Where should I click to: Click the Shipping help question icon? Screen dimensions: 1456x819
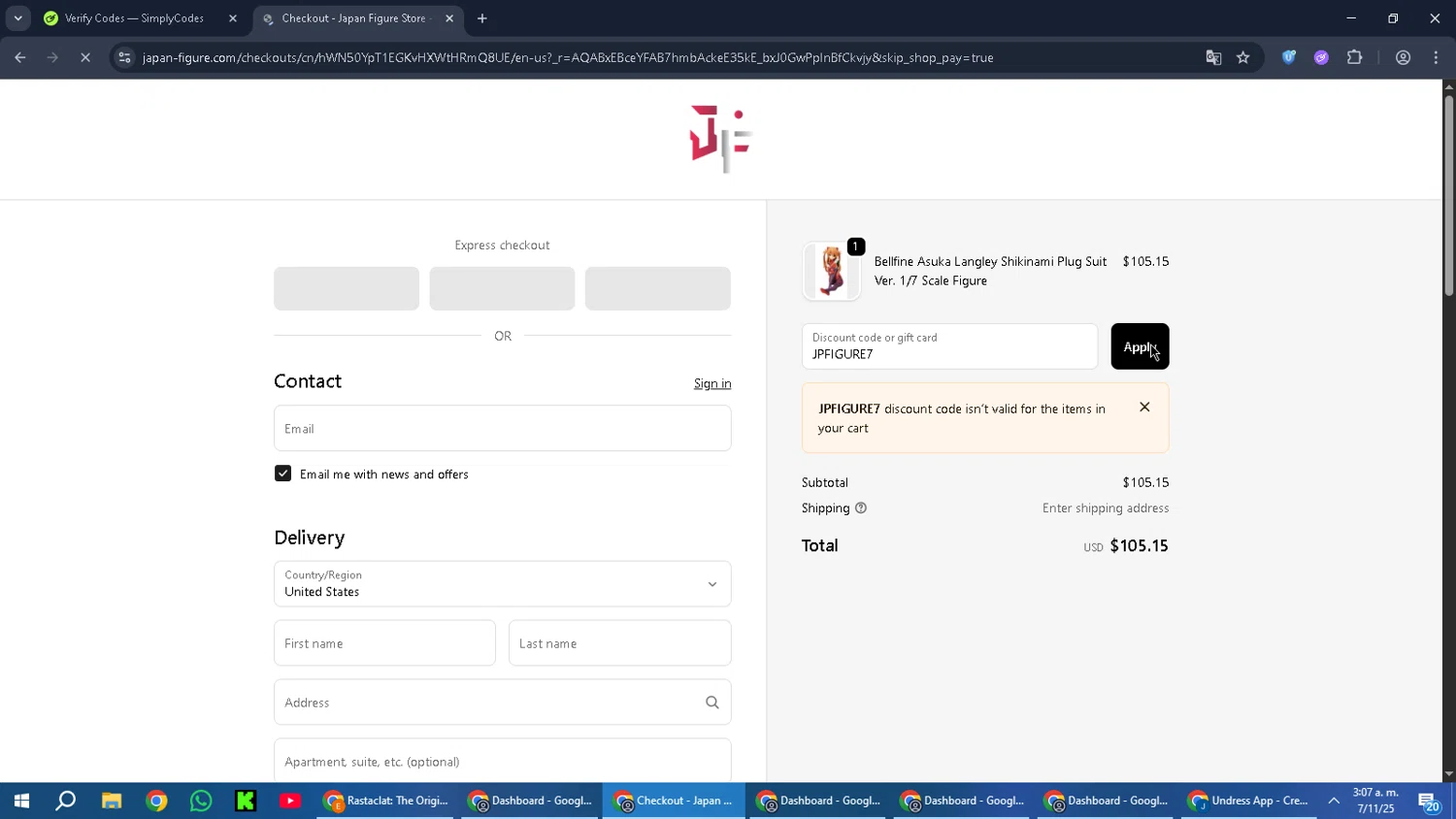pos(861,508)
